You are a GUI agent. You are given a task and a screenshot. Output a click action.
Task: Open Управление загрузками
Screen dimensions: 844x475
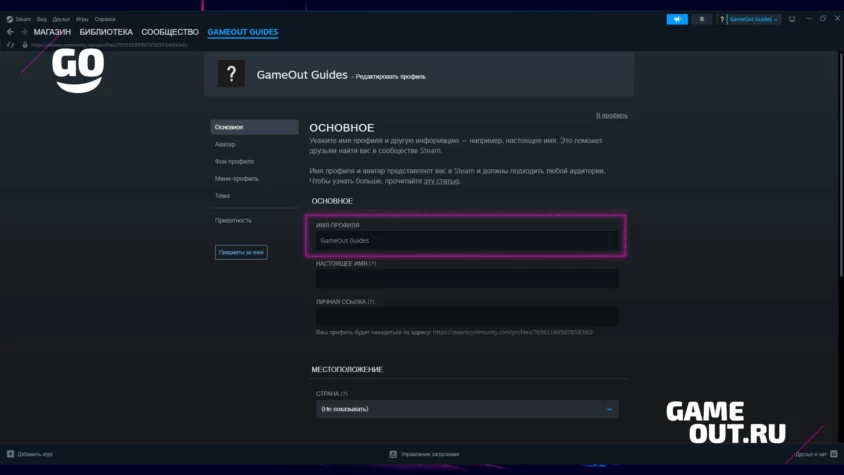point(424,454)
